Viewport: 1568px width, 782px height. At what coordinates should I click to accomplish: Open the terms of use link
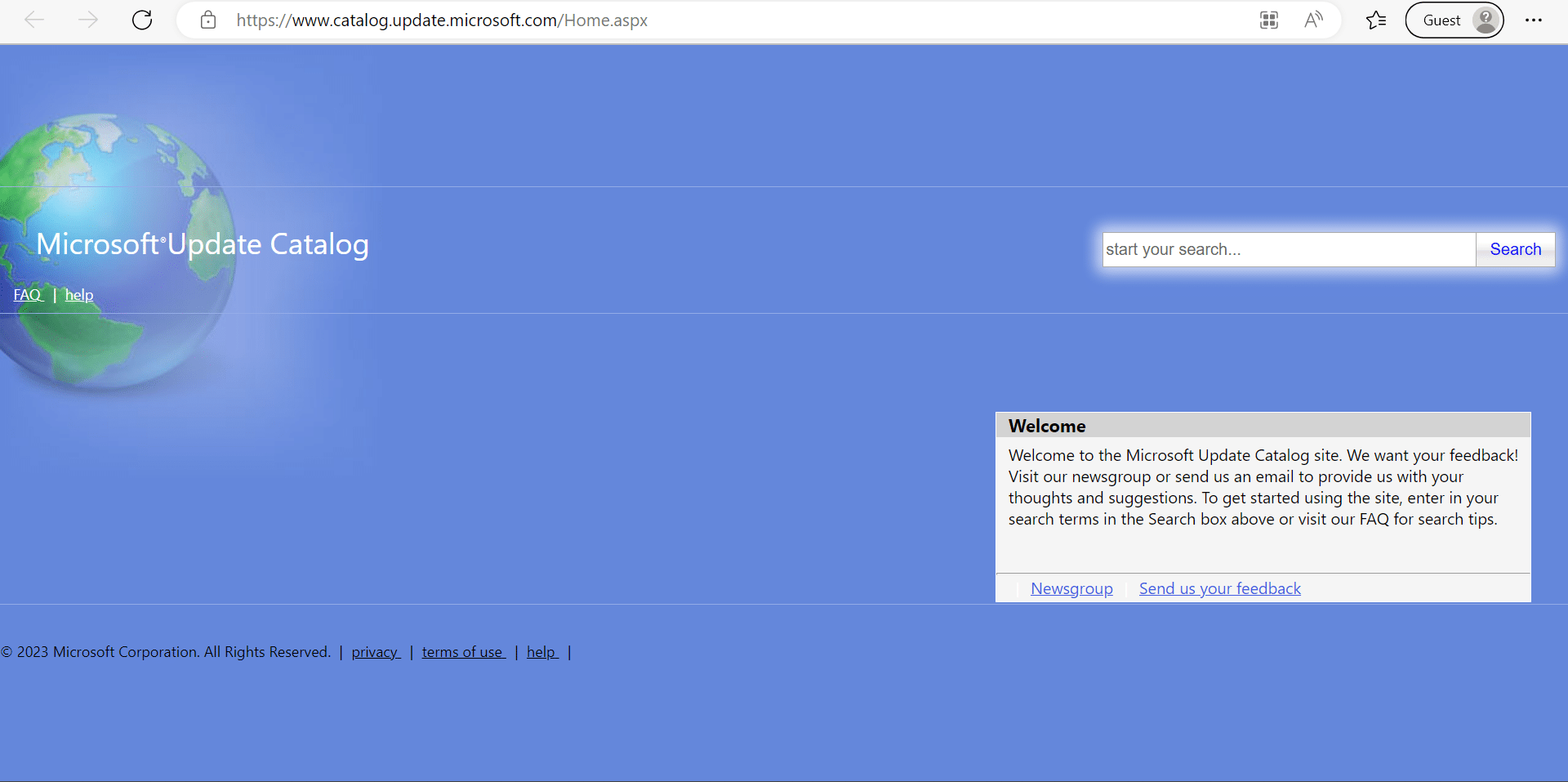[464, 652]
